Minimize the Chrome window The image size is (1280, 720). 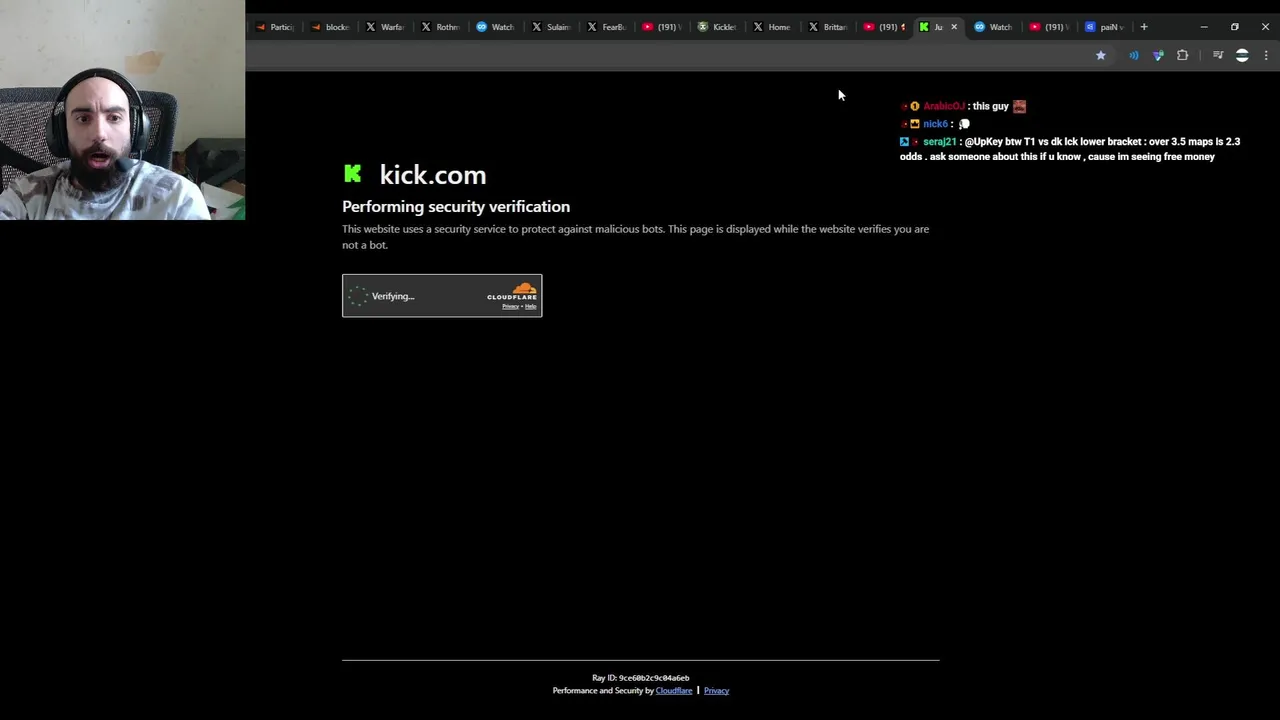tap(1204, 27)
